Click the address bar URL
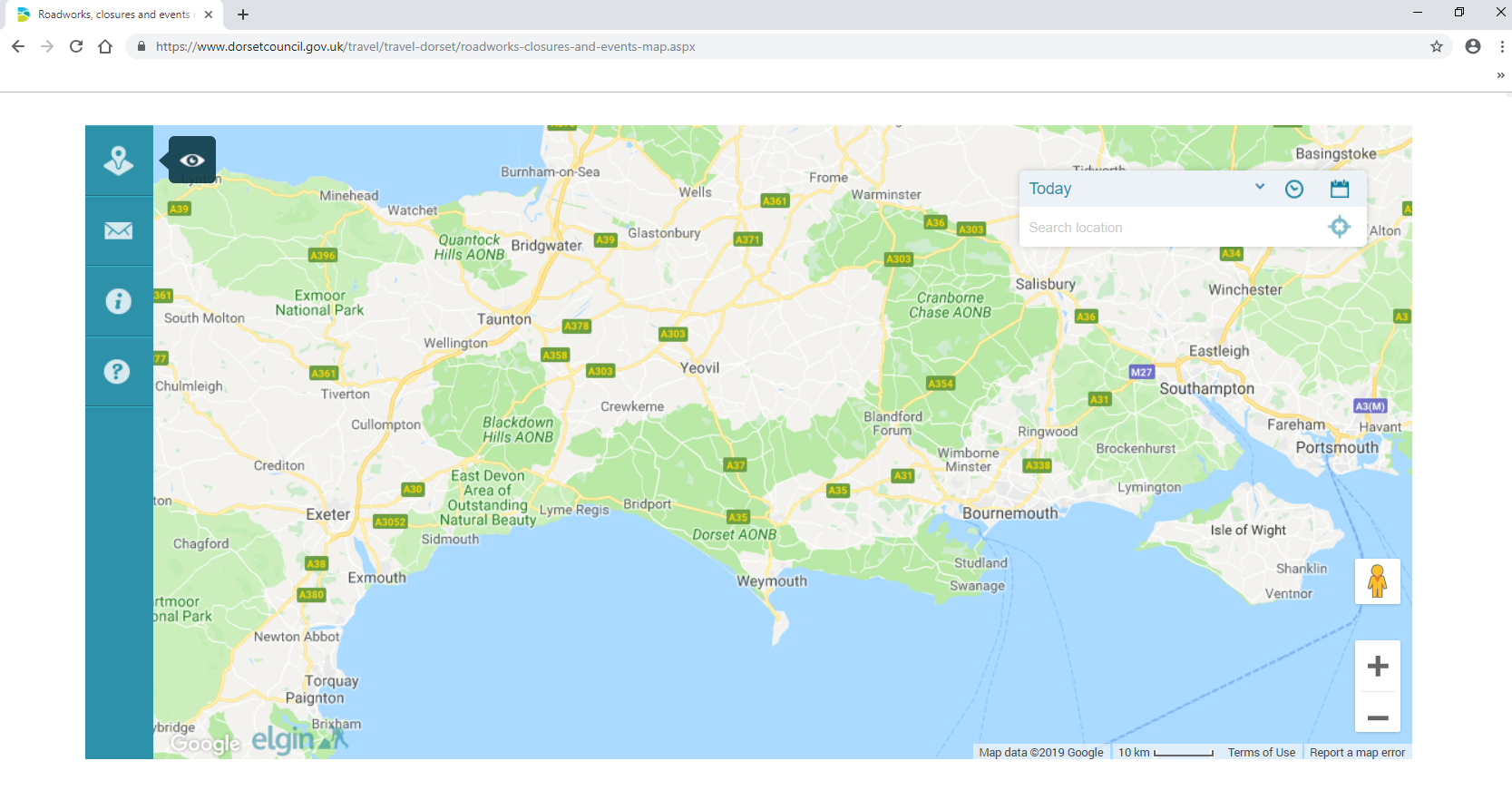Image resolution: width=1512 pixels, height=790 pixels. pyautogui.click(x=425, y=46)
